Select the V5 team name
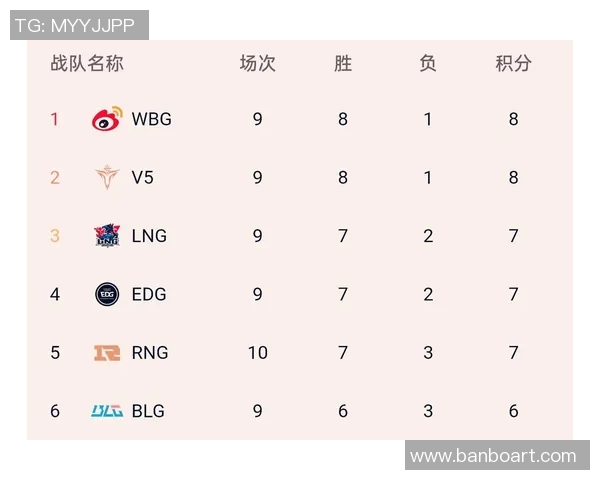600x480 pixels. click(x=143, y=178)
